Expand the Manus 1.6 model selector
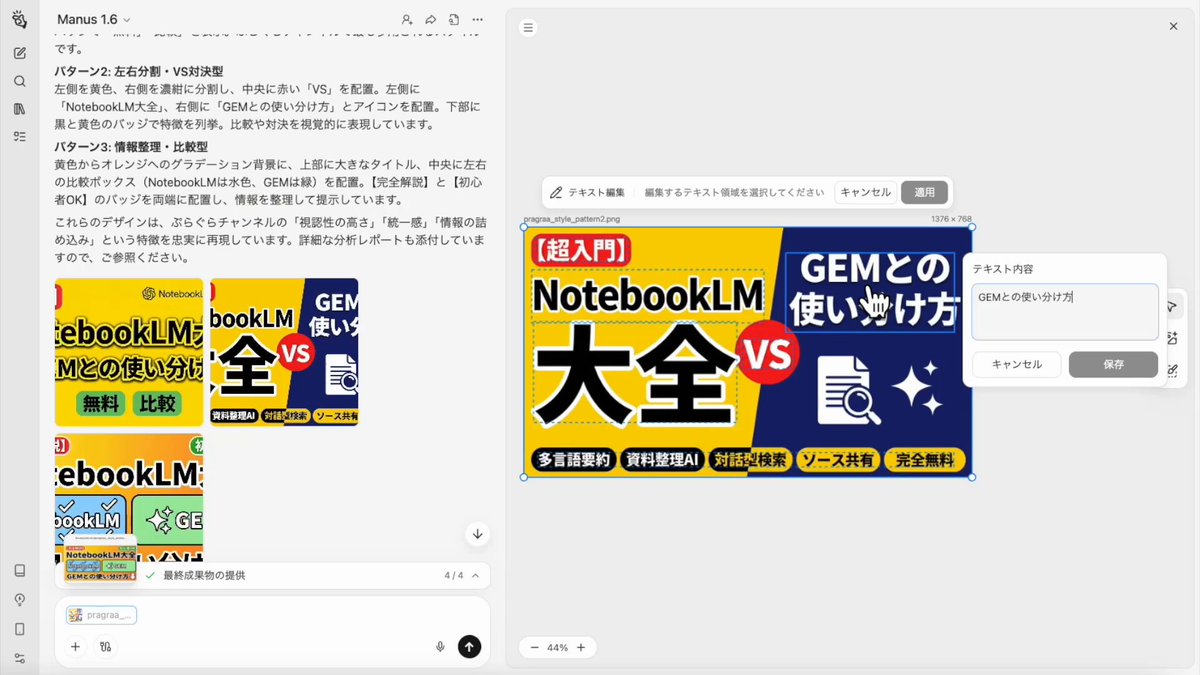 [x=94, y=20]
